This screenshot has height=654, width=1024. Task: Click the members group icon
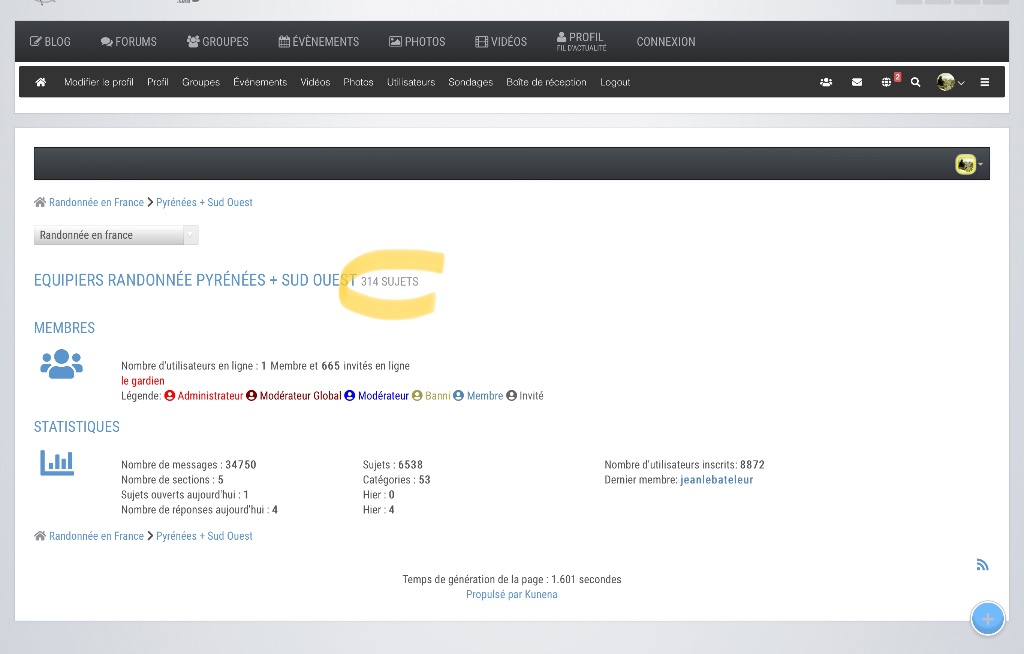tap(61, 364)
